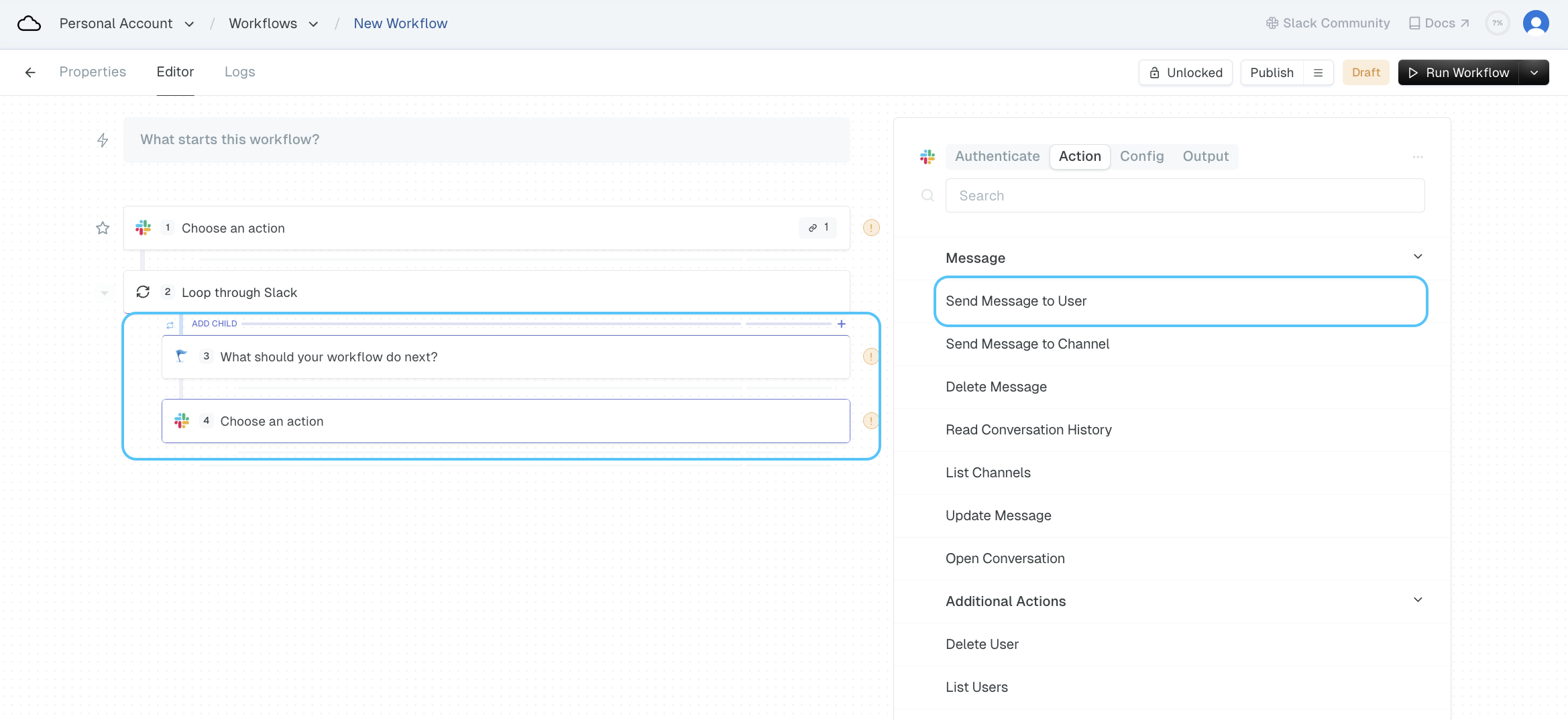Select Send Message to Channel action
This screenshot has height=720, width=1568.
click(1027, 344)
